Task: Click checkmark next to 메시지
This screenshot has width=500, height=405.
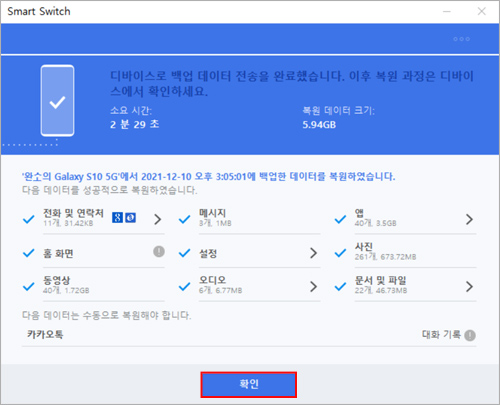Action: click(184, 219)
